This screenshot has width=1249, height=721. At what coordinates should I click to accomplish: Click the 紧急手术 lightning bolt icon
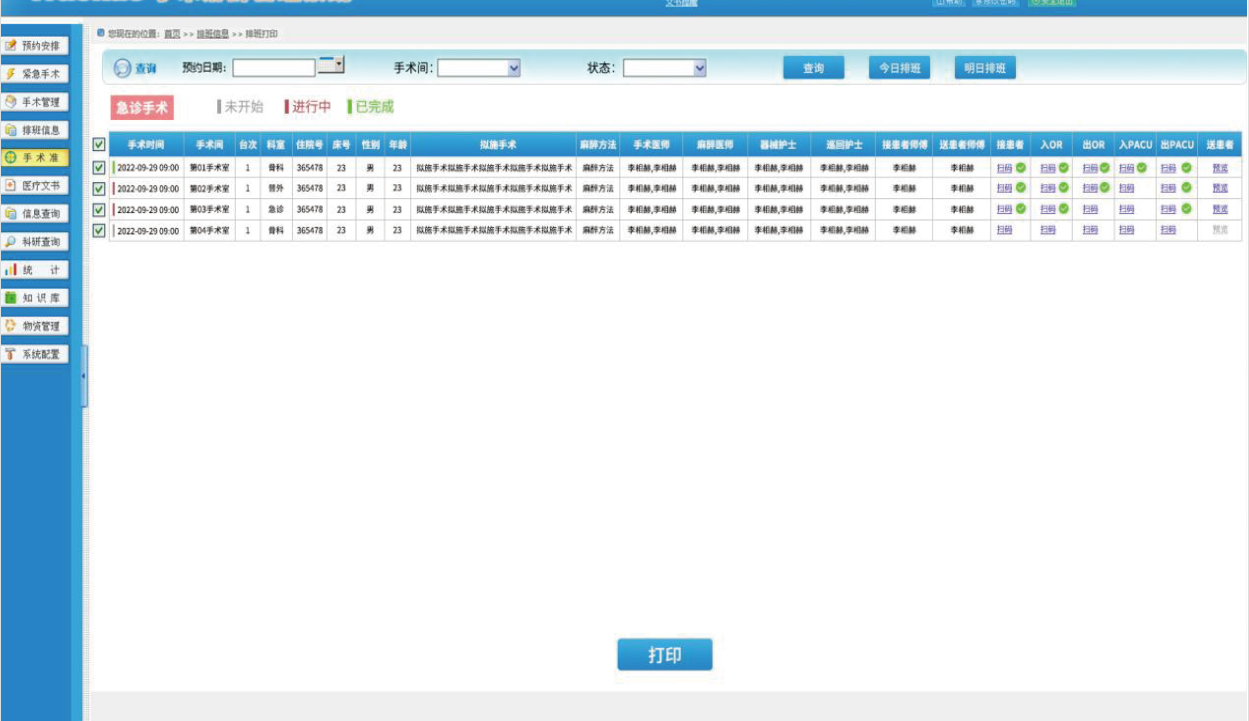tap(11, 74)
